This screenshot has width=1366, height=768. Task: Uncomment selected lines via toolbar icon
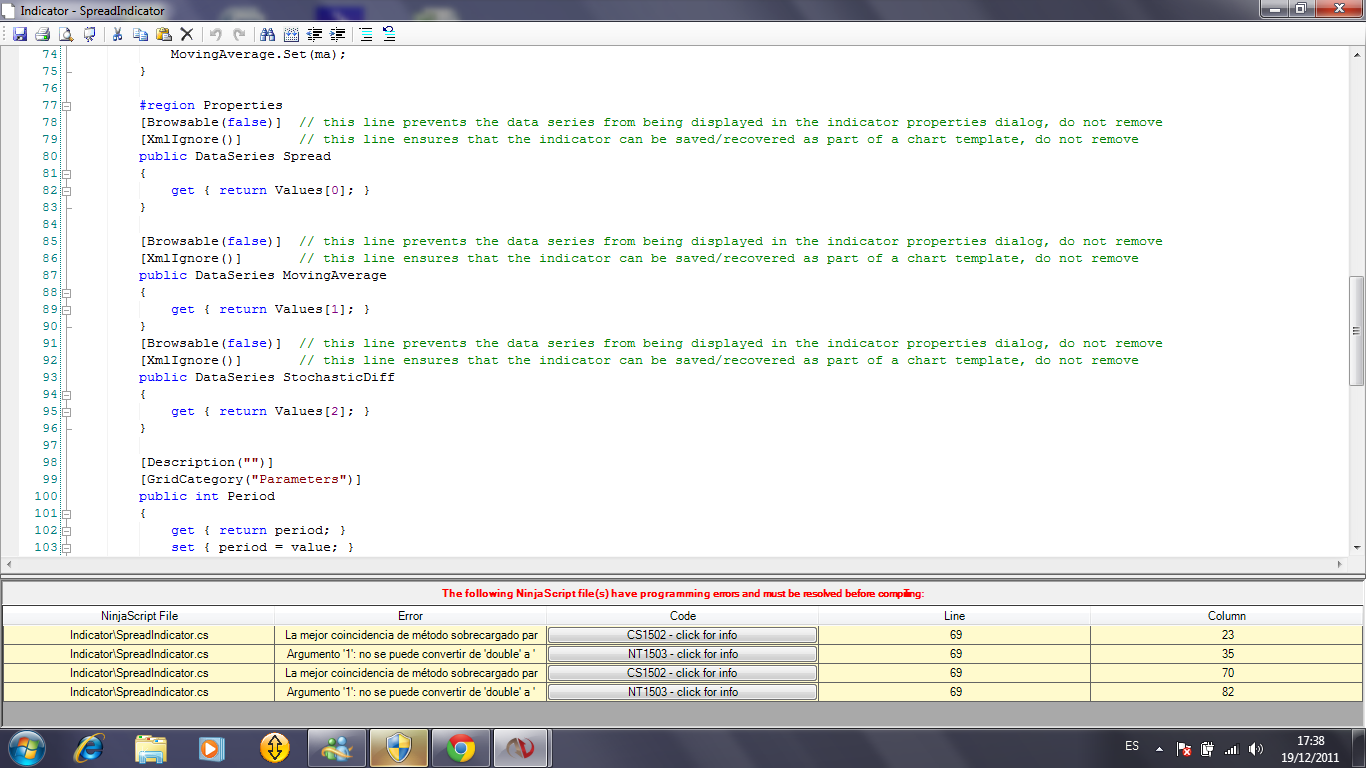[389, 34]
